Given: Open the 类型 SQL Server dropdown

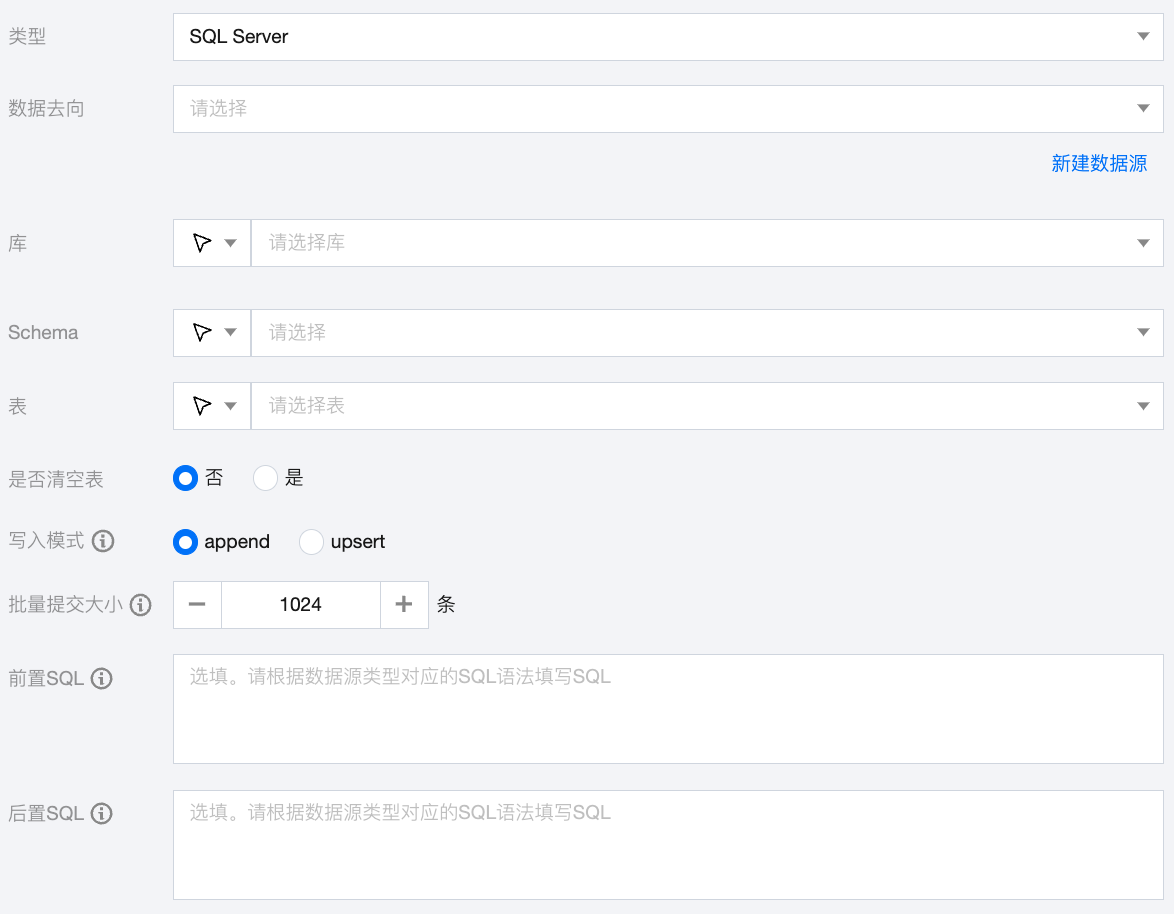Looking at the screenshot, I should point(668,37).
